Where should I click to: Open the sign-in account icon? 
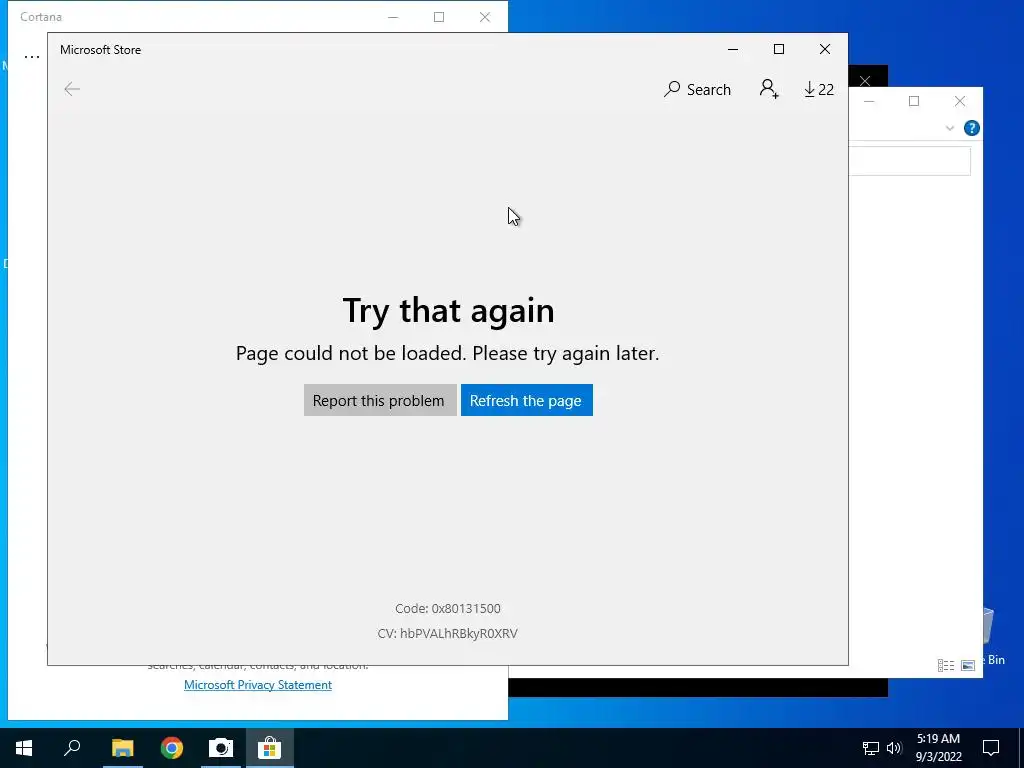(x=769, y=89)
